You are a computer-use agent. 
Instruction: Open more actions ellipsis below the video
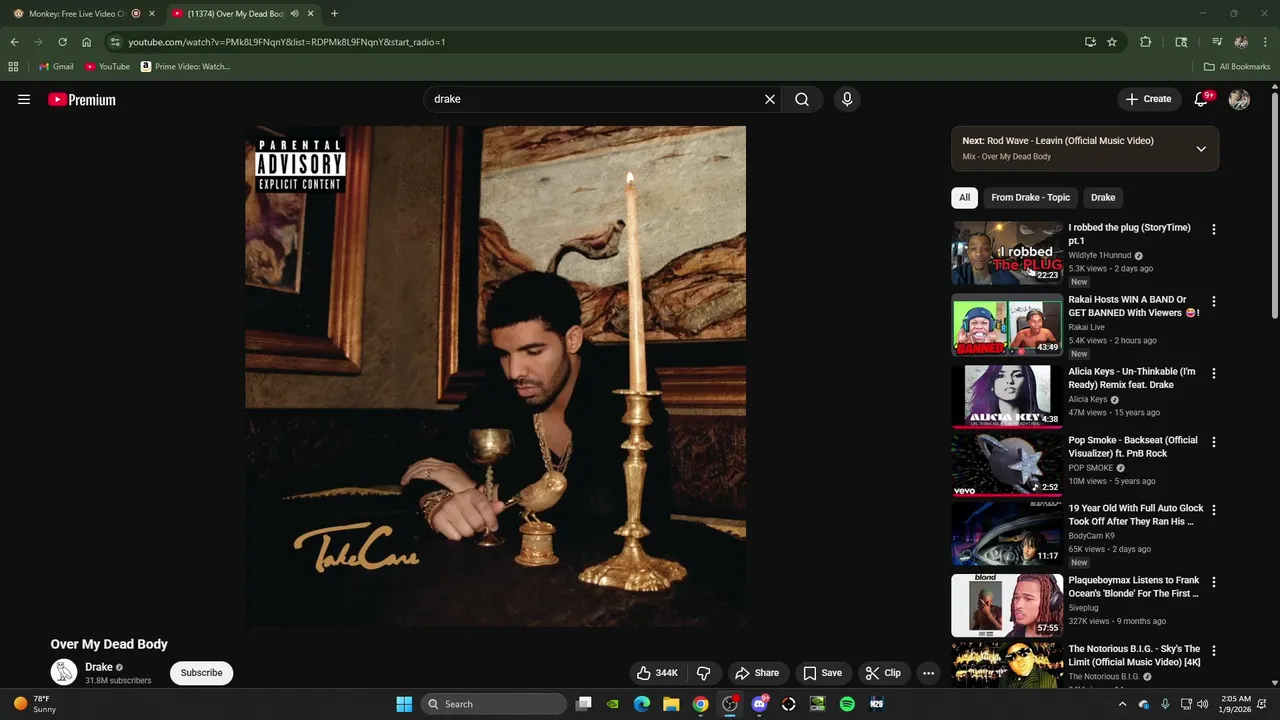tap(928, 673)
